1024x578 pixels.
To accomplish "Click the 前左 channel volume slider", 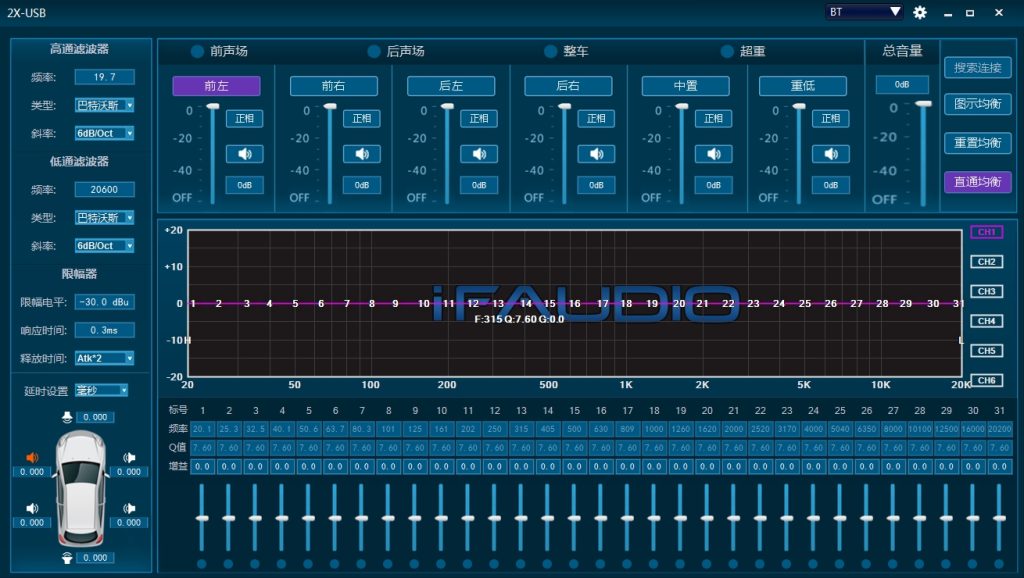I will (x=213, y=154).
